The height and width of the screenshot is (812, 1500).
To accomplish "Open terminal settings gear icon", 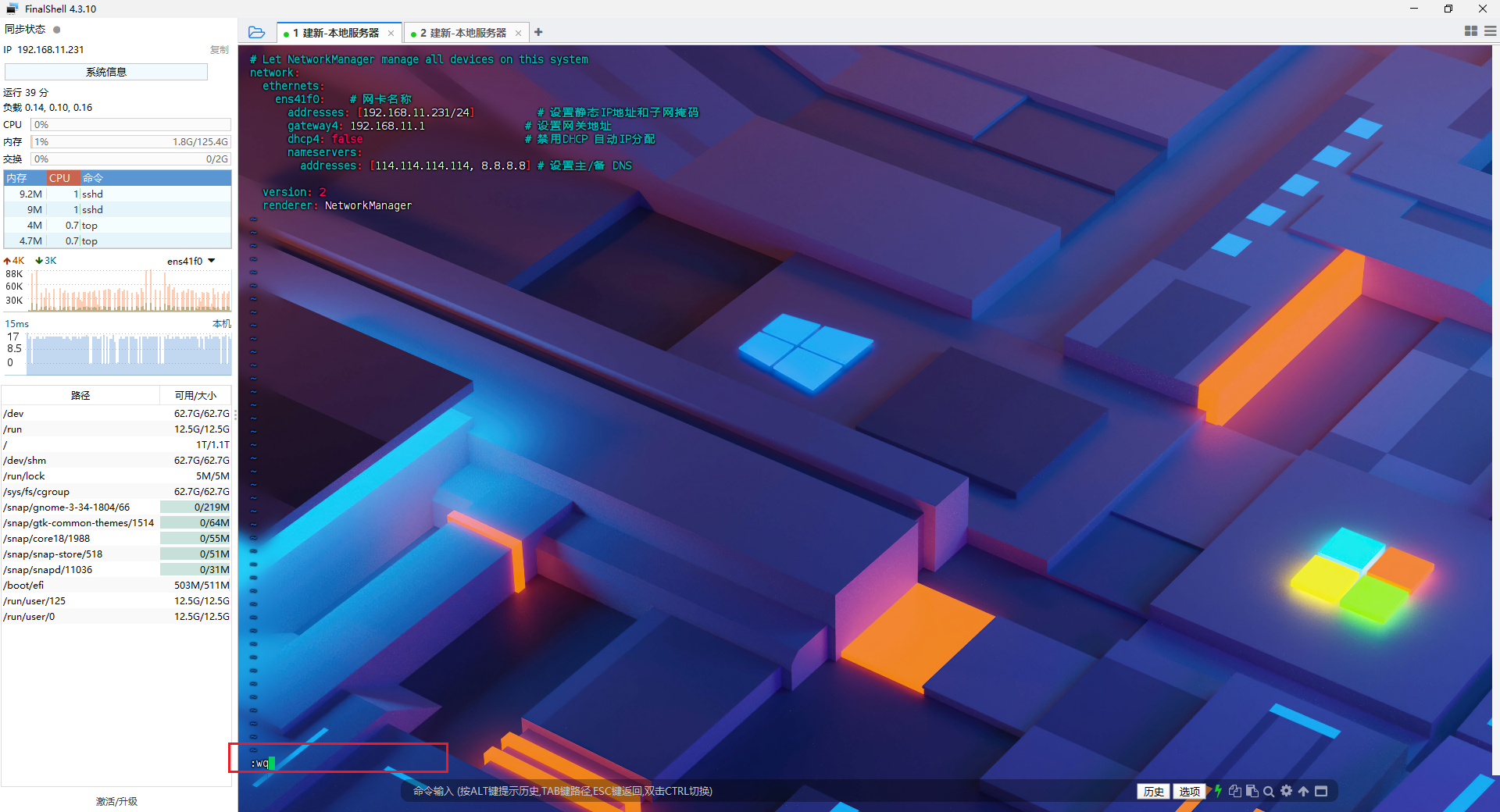I will [1287, 791].
